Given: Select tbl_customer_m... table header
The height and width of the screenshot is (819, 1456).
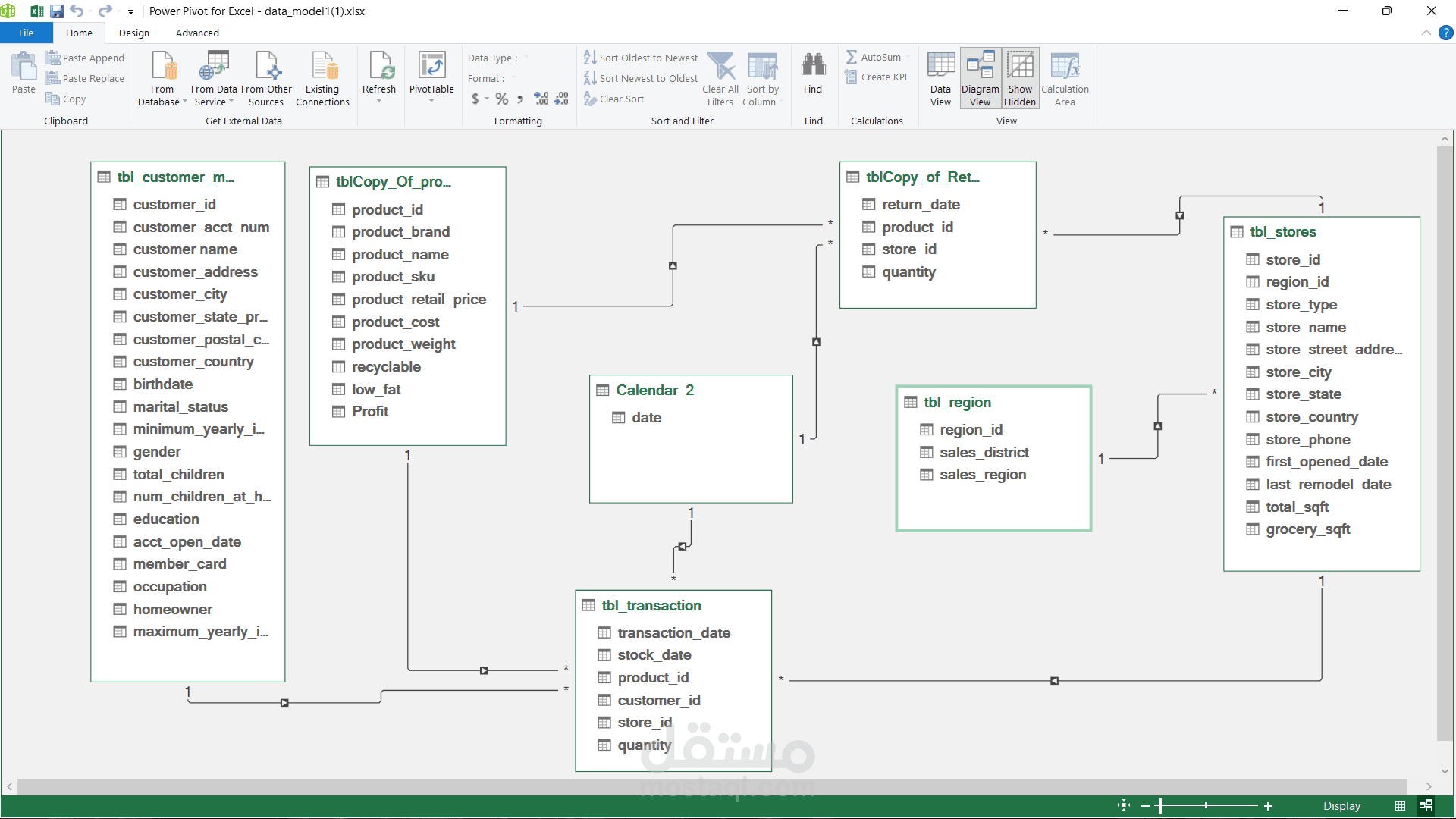Looking at the screenshot, I should click(188, 177).
